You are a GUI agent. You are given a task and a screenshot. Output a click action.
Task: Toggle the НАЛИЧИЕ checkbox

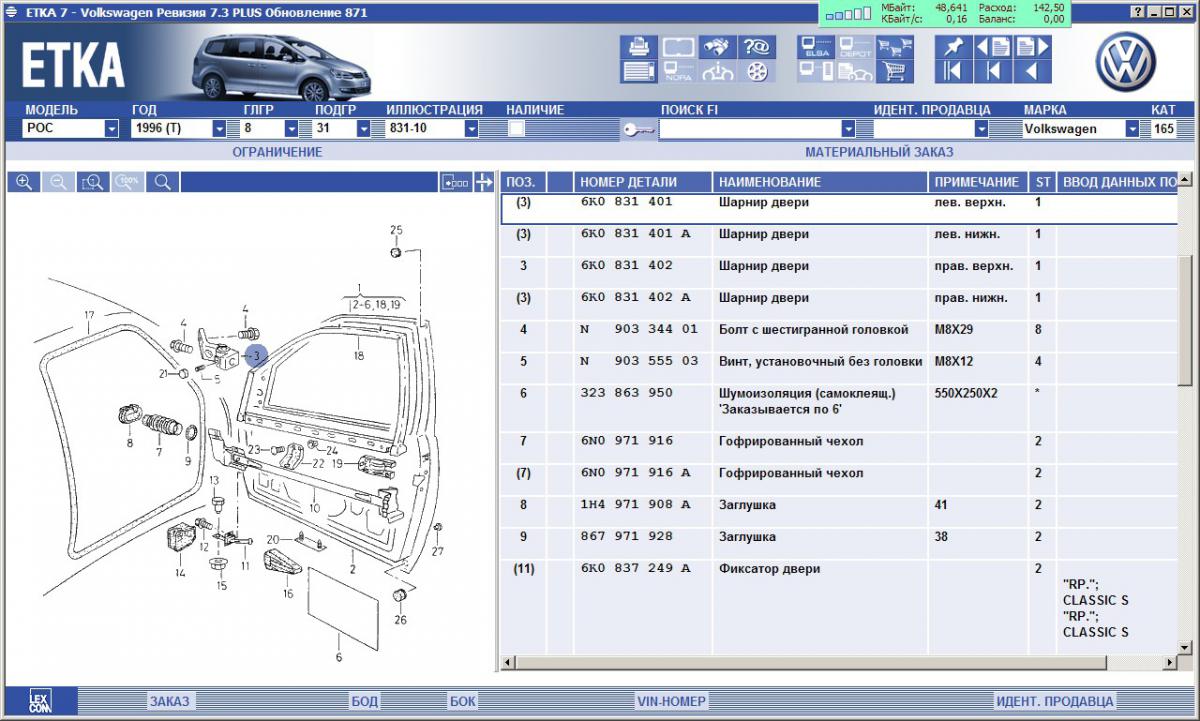[516, 128]
